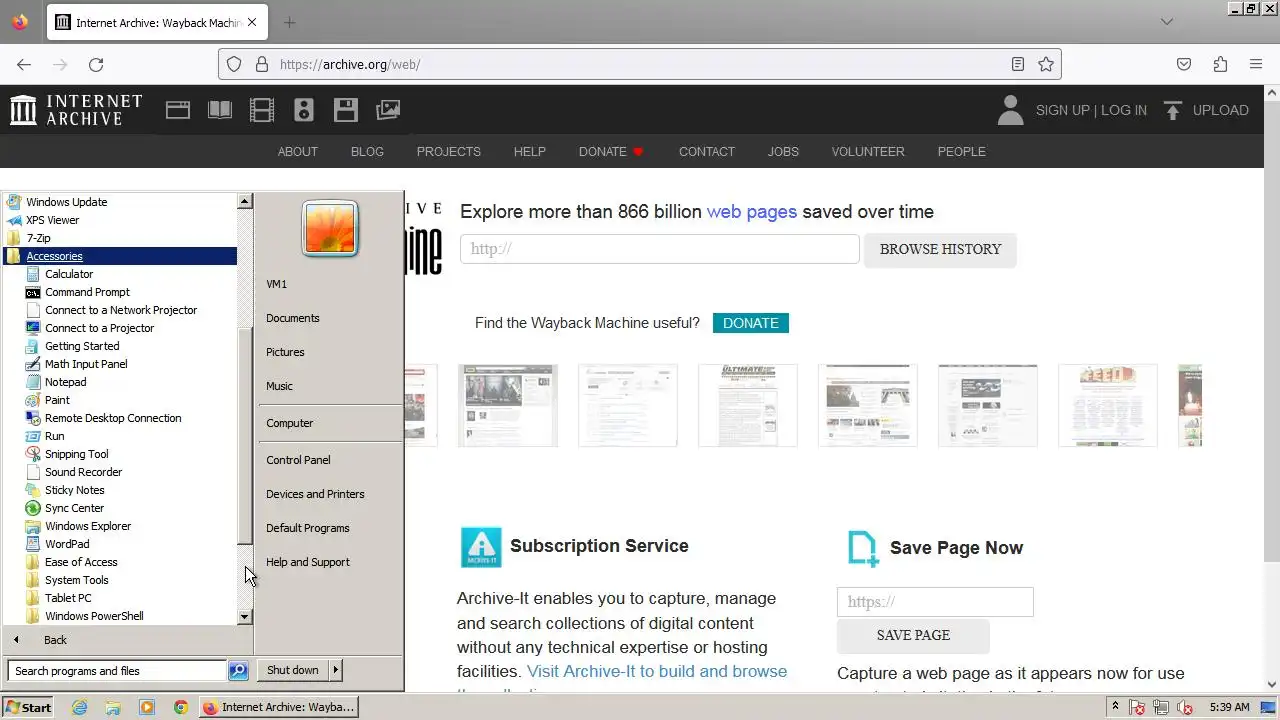
Task: Open the Archive images icon
Action: coord(388,110)
